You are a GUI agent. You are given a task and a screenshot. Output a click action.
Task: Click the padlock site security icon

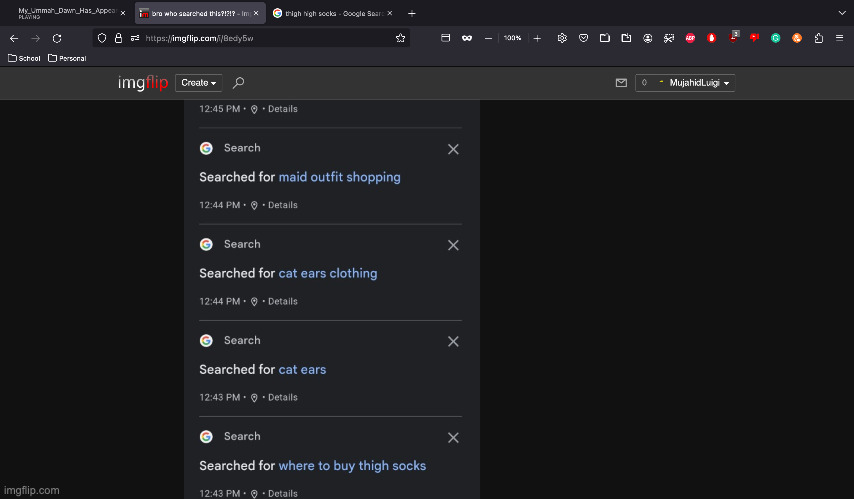pos(118,38)
